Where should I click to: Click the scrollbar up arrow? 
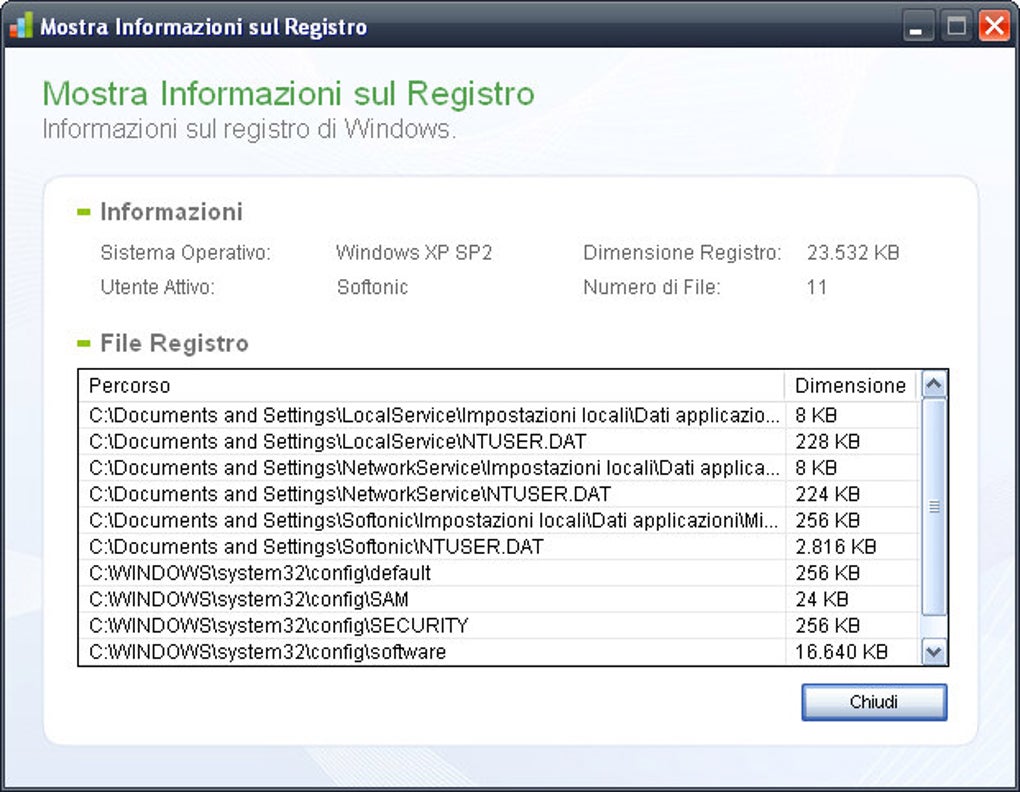click(x=932, y=383)
